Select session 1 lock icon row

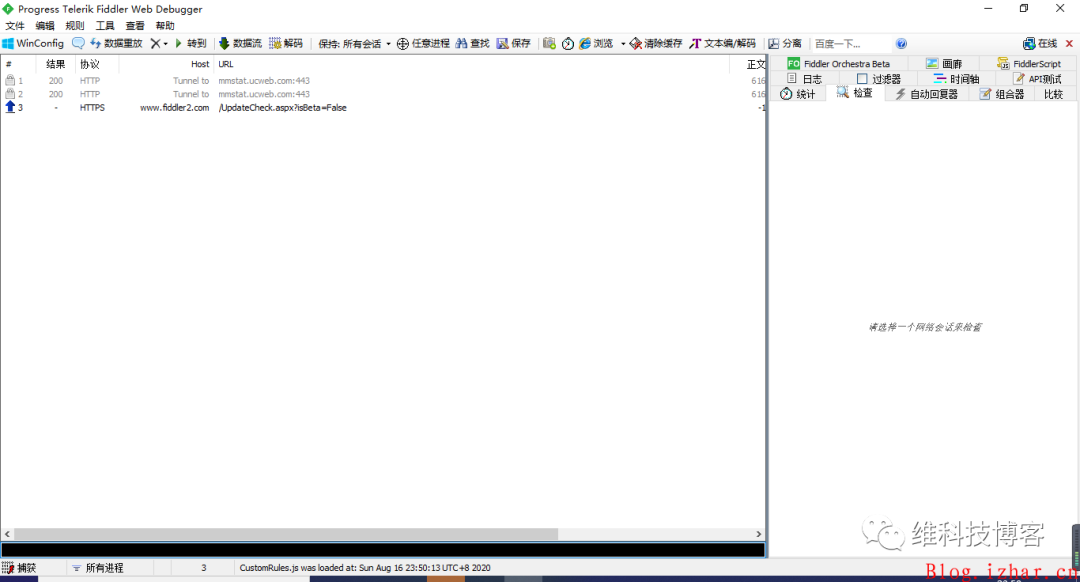coord(382,81)
